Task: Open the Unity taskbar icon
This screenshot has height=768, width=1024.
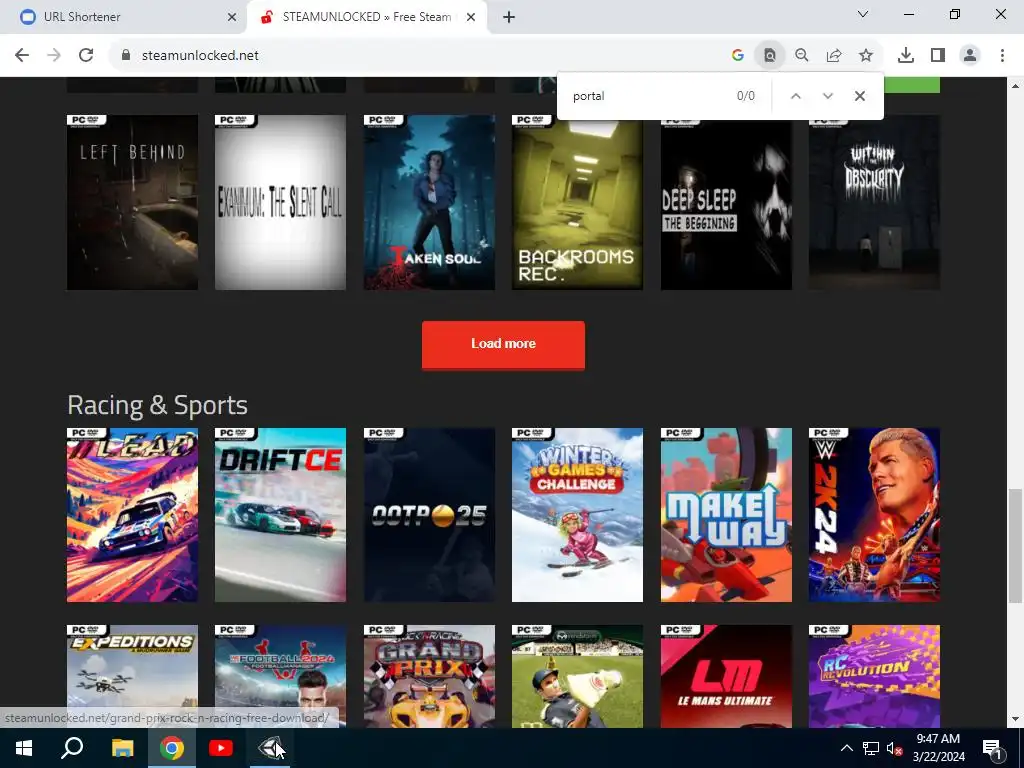Action: (x=270, y=748)
